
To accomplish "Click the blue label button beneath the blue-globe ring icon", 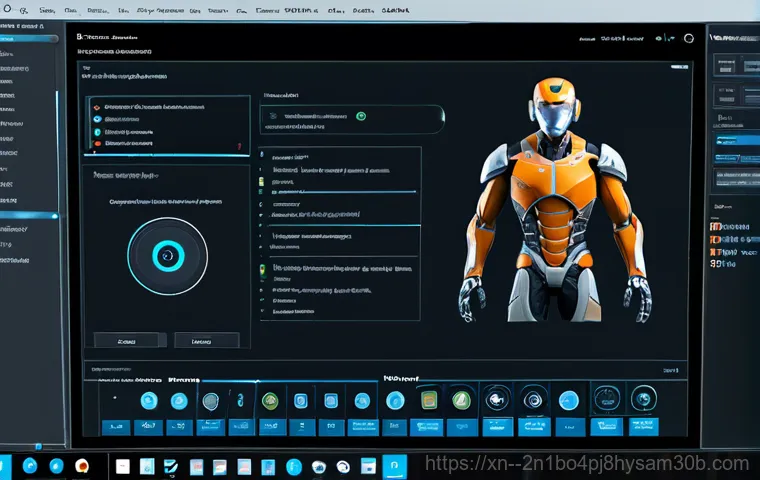I will [644, 426].
